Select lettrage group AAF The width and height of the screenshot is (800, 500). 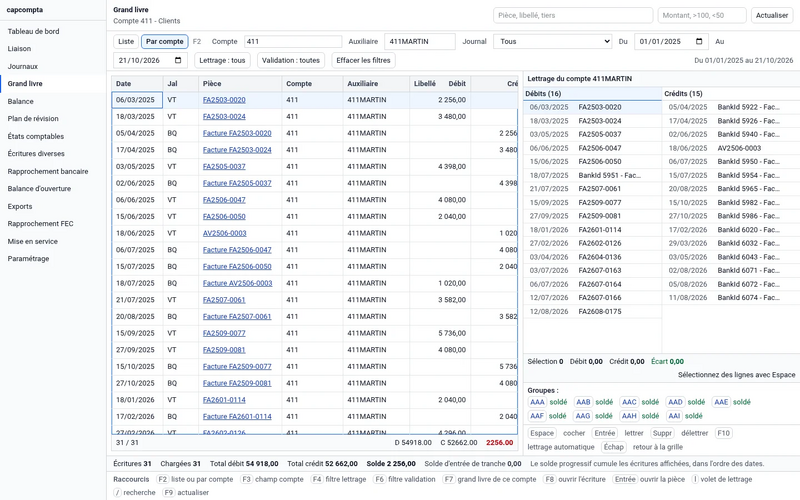[537, 416]
